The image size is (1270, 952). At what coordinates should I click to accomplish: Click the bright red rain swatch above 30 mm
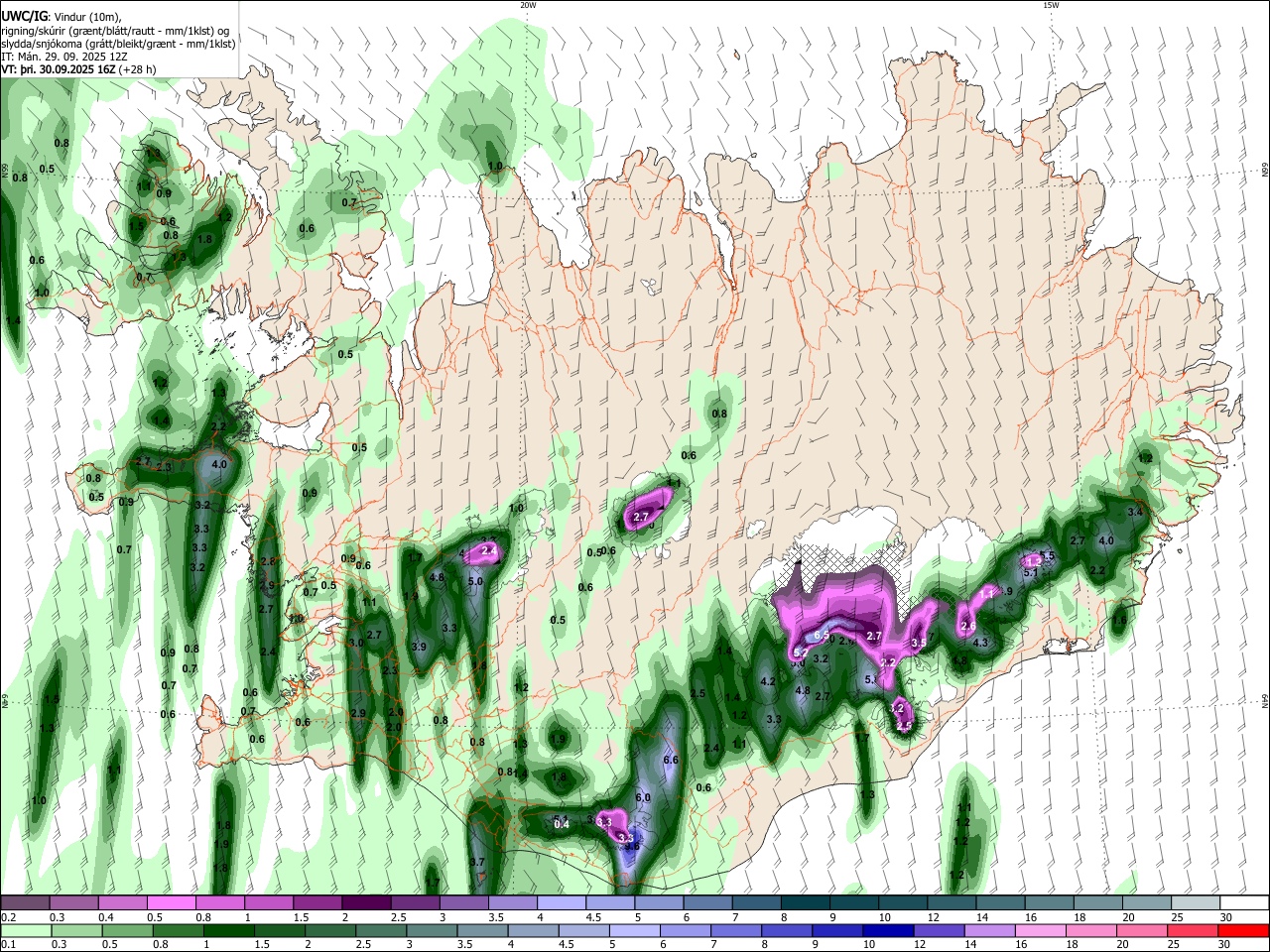click(1244, 931)
